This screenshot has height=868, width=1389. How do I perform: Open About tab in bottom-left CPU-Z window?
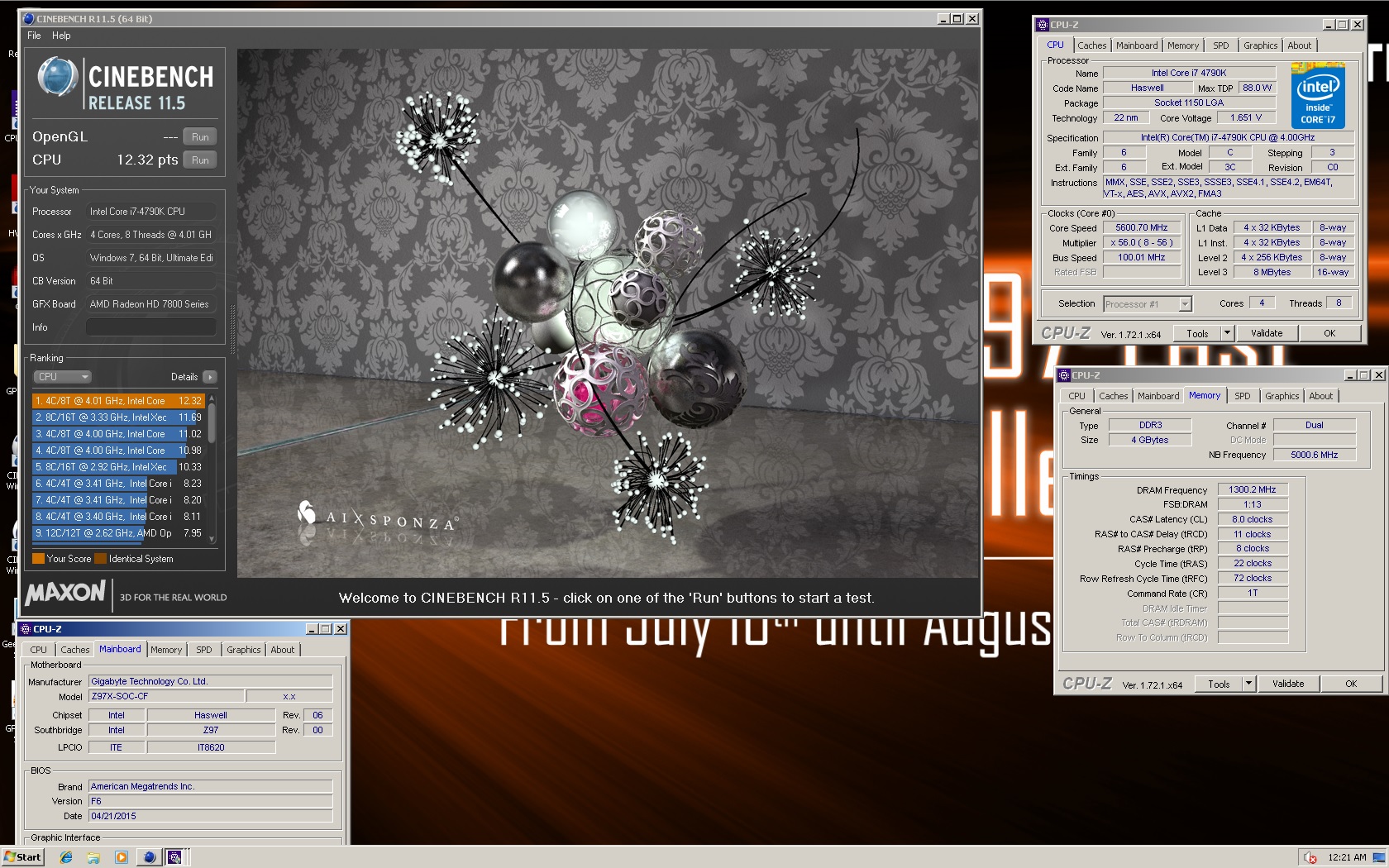pos(283,650)
